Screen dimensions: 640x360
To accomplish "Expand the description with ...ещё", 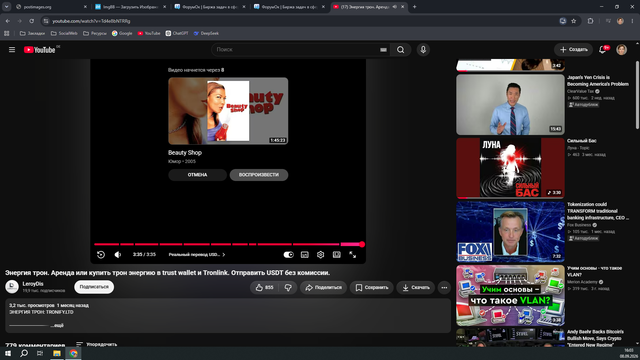I will point(57,325).
